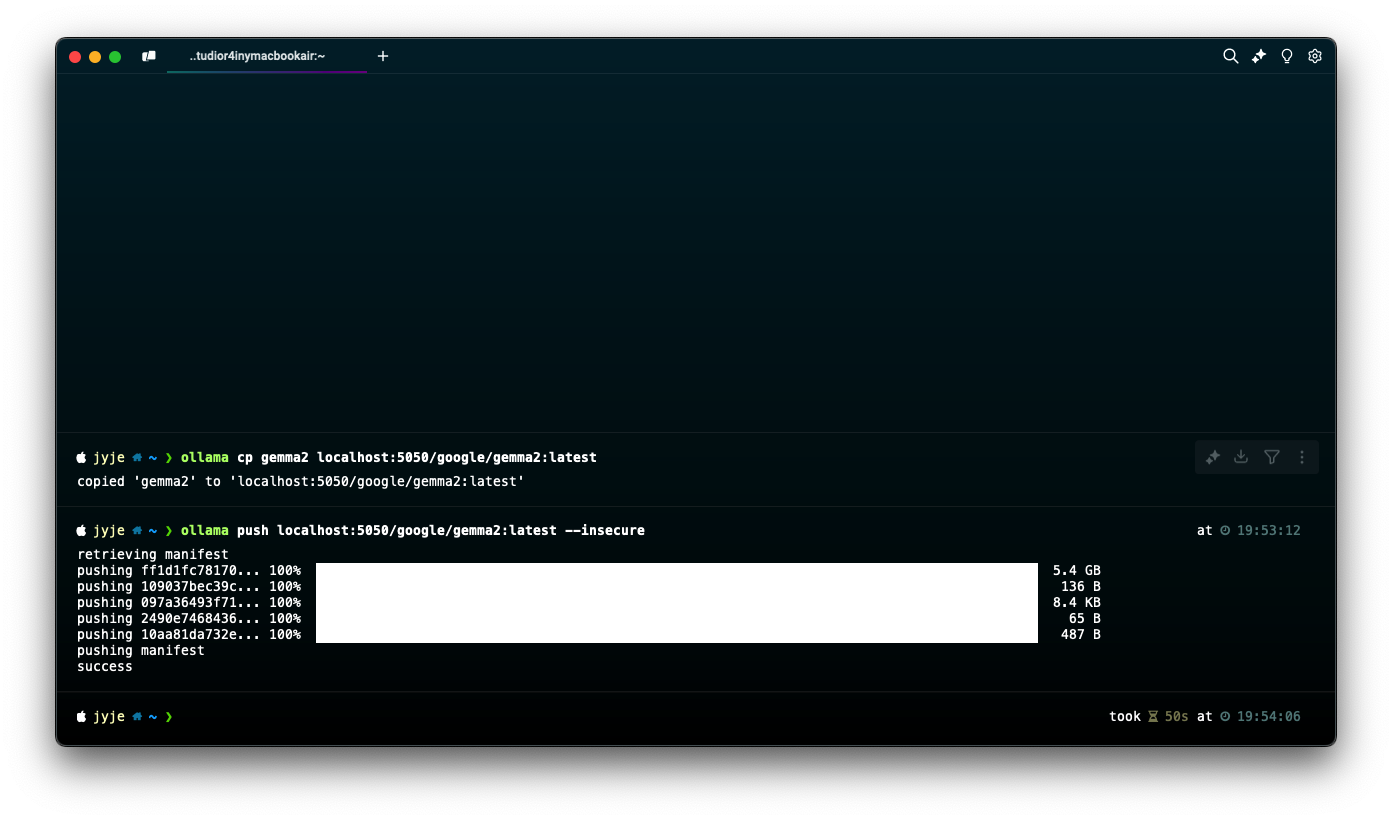Click the '487 B' size value
Screen dimensions: 1392x820
tap(1081, 635)
